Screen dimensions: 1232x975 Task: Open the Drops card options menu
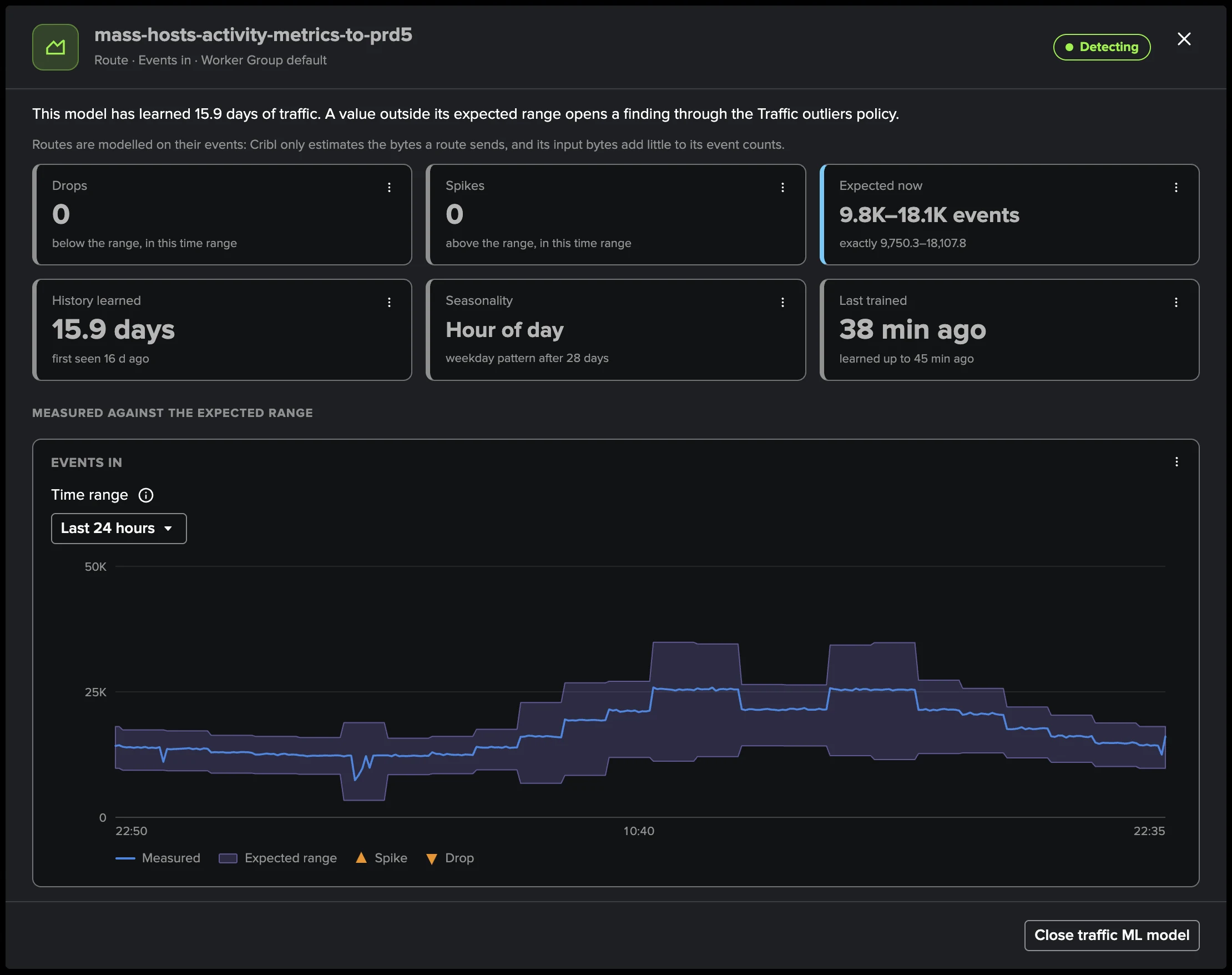tap(389, 187)
